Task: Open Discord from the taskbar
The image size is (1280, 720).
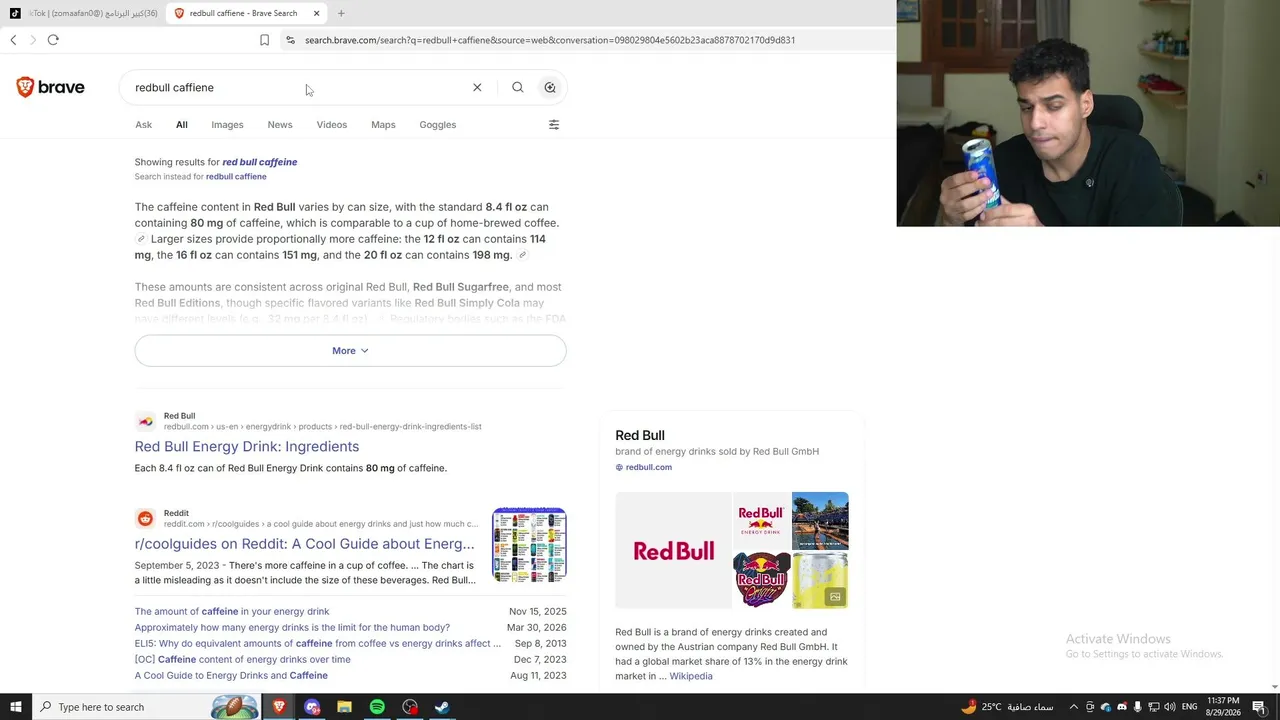Action: [x=312, y=707]
